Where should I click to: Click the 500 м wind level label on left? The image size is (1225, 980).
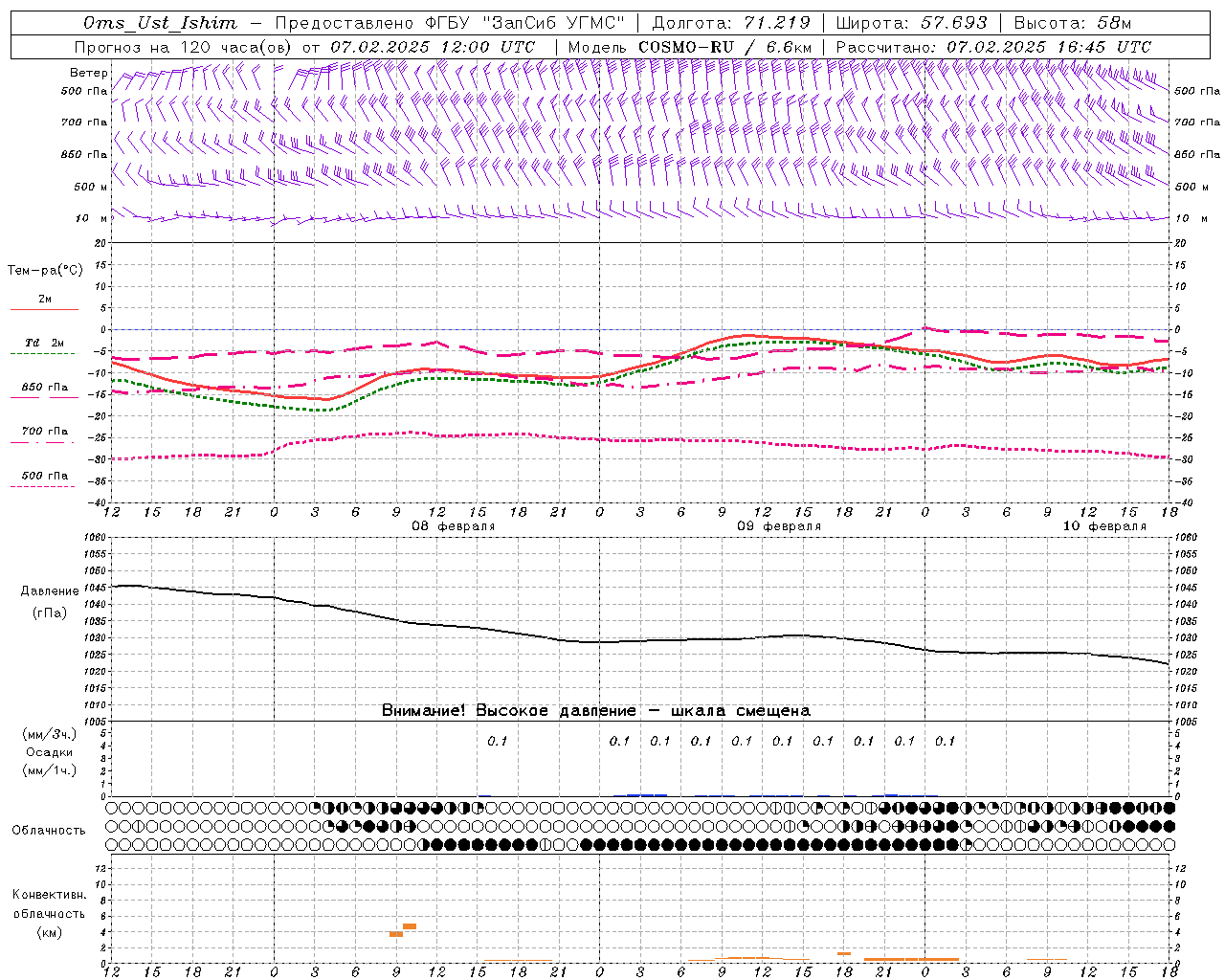coord(91,187)
